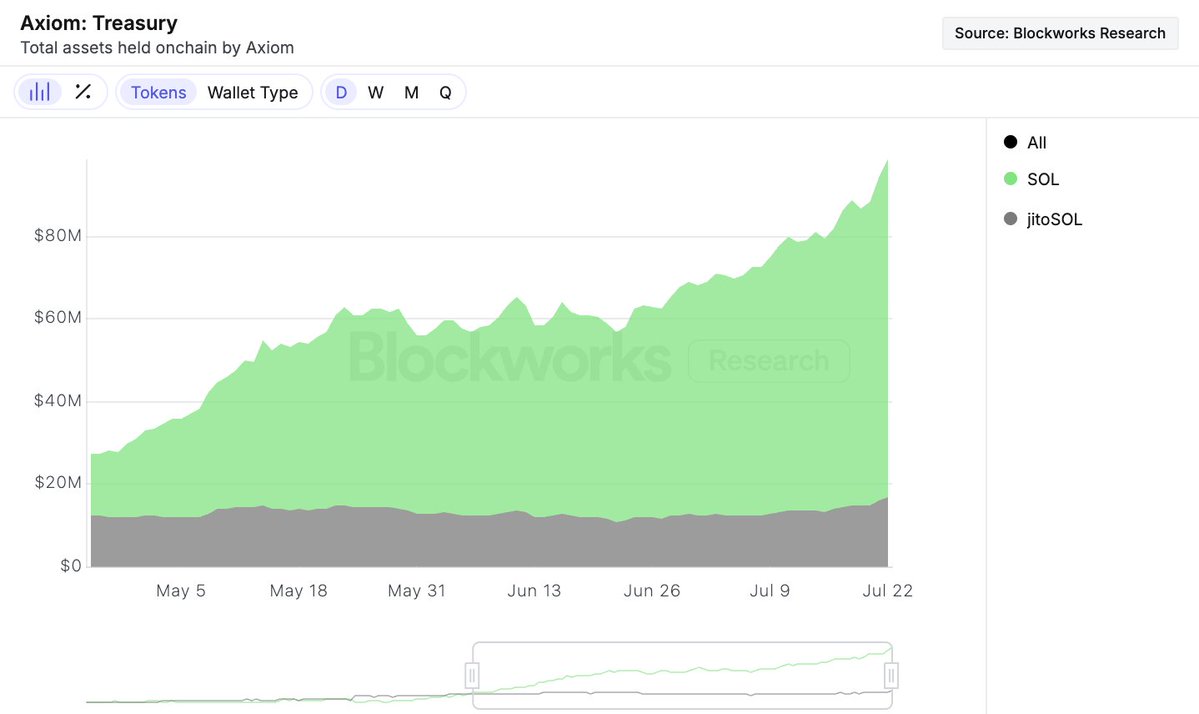This screenshot has height=714, width=1199.
Task: Select the bar chart view icon
Action: point(39,92)
